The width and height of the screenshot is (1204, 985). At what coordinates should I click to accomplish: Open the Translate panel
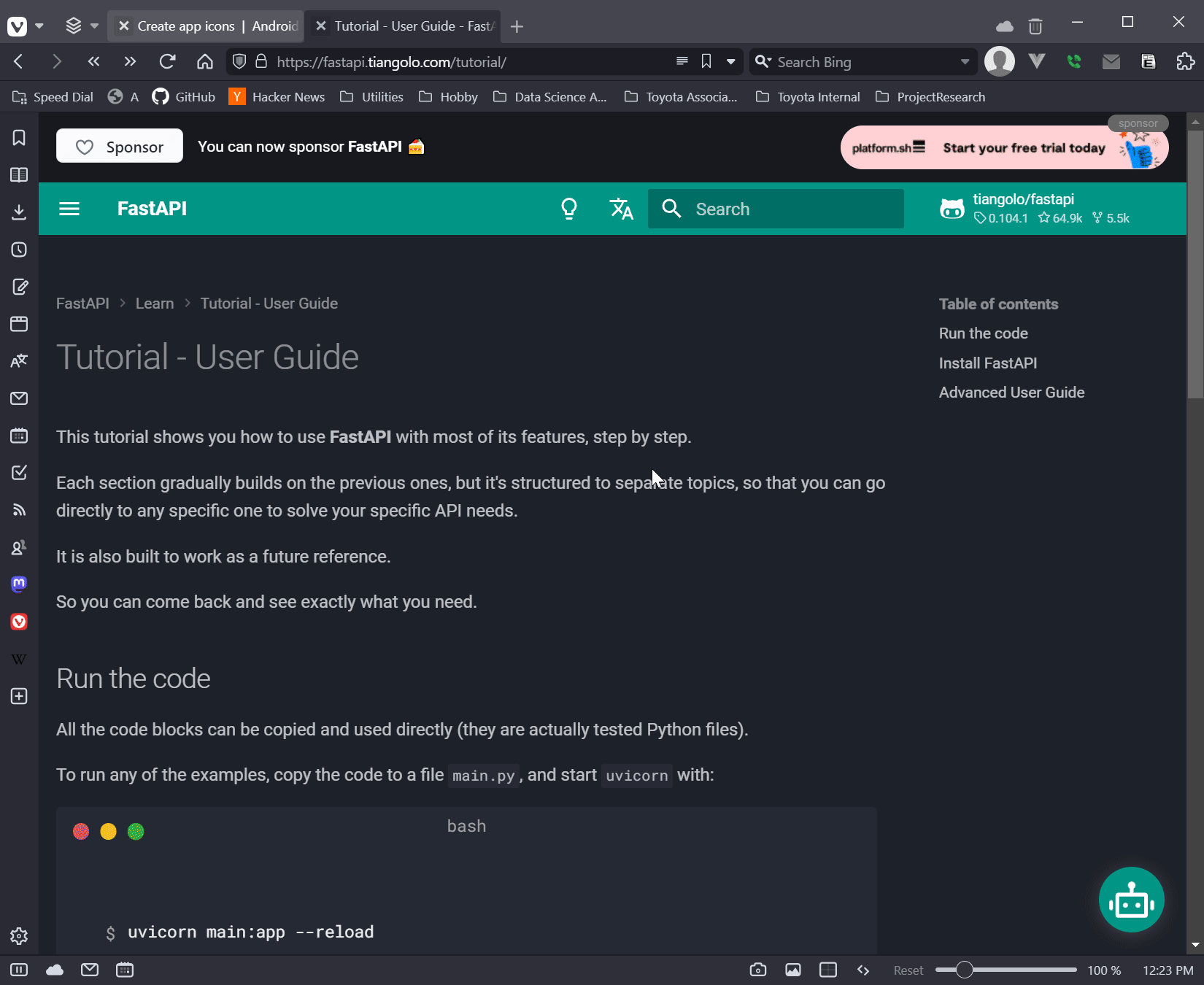(19, 361)
